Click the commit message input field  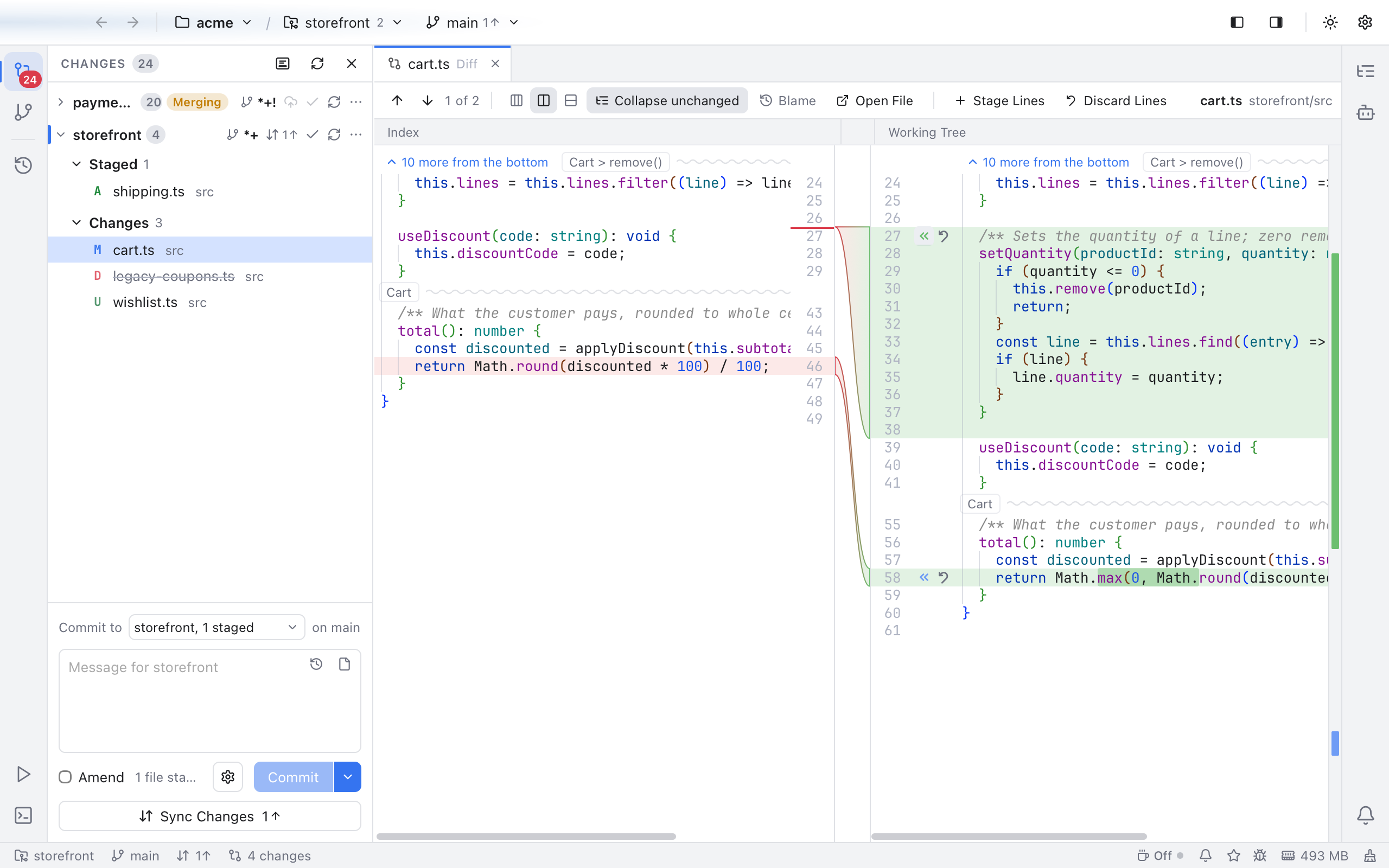(x=210, y=701)
